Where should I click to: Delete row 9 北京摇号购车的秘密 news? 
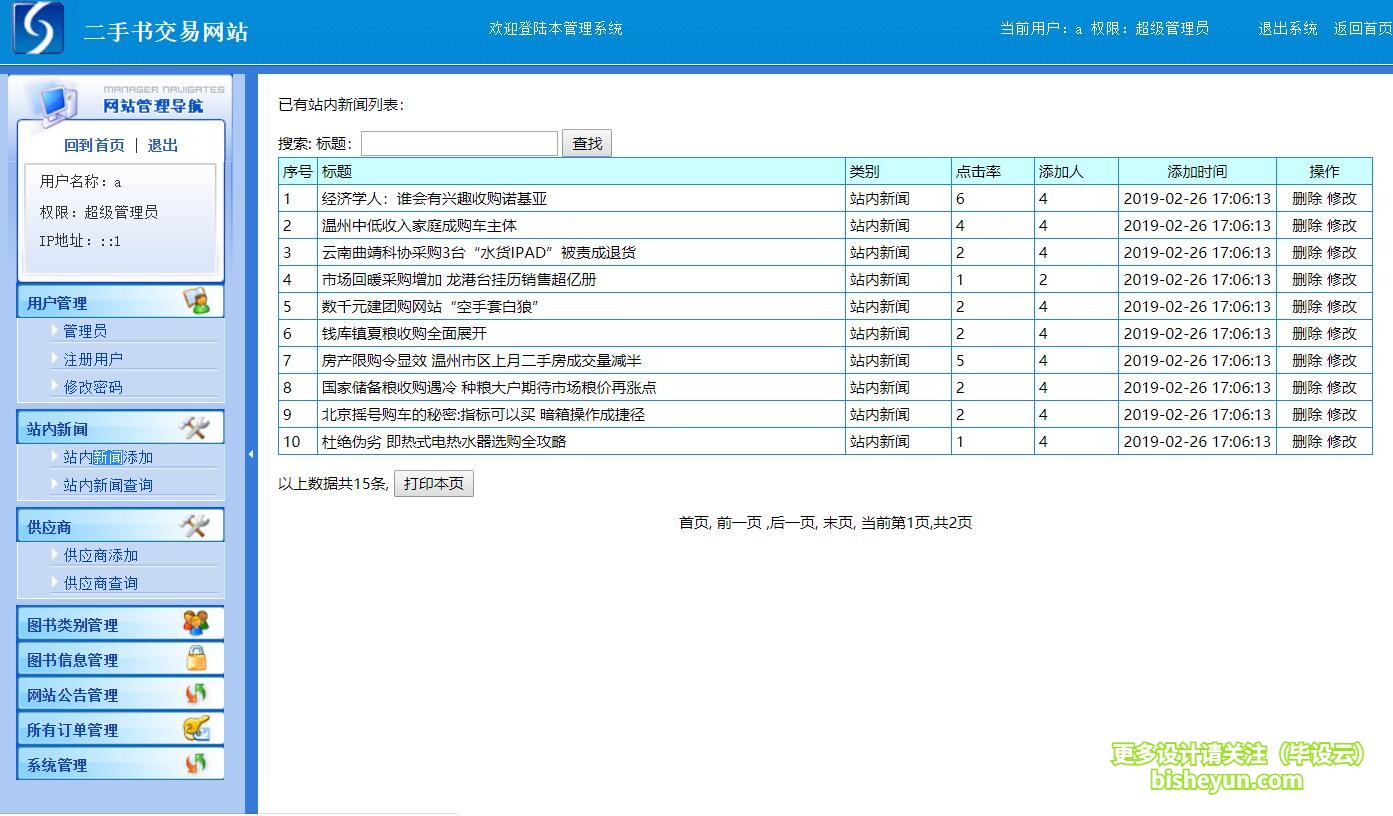(x=1307, y=414)
